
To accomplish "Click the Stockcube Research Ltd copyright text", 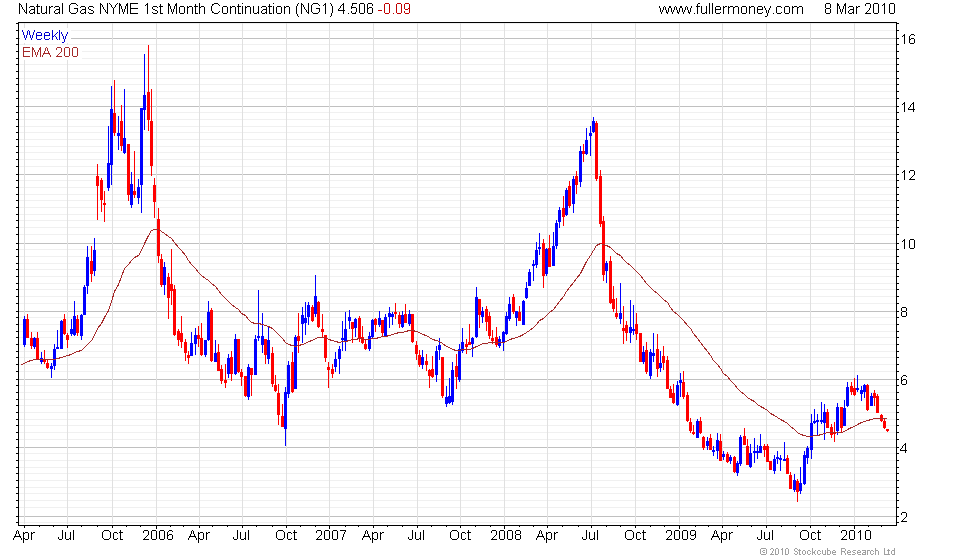I will point(828,552).
